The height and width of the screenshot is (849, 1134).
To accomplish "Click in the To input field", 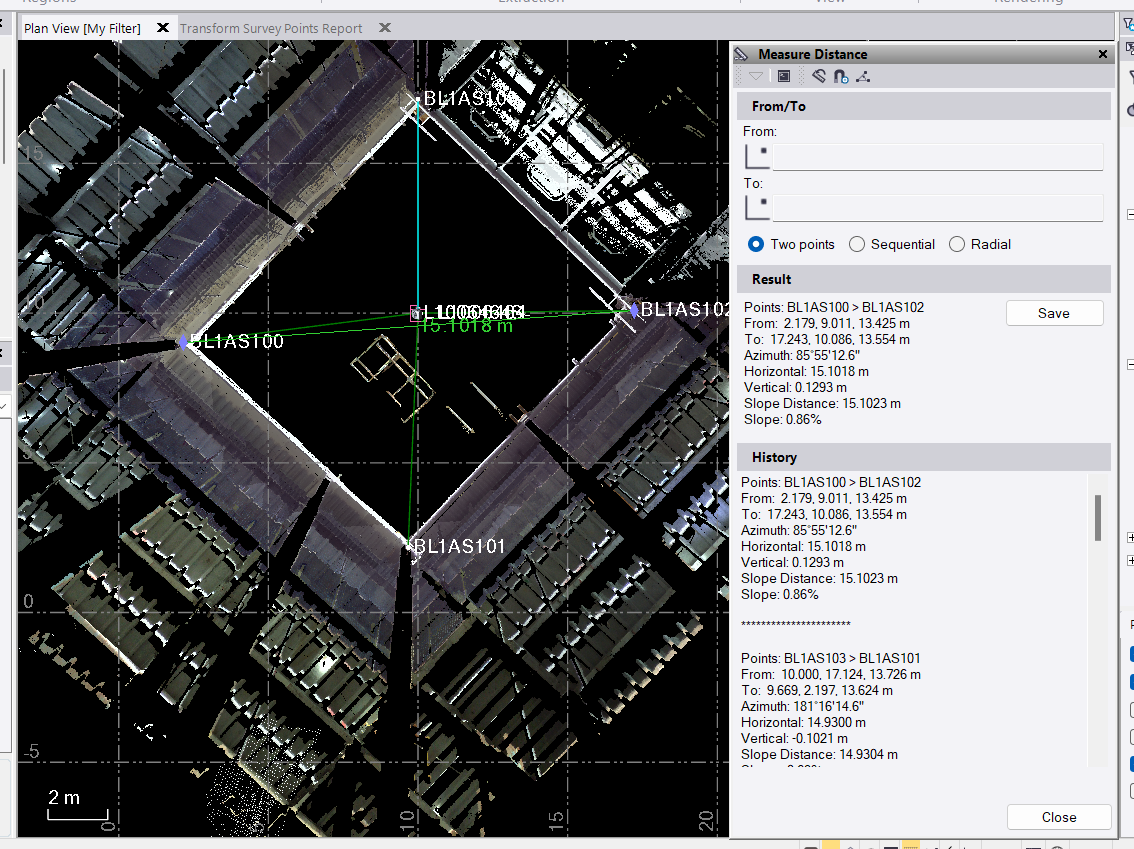I will pos(937,208).
